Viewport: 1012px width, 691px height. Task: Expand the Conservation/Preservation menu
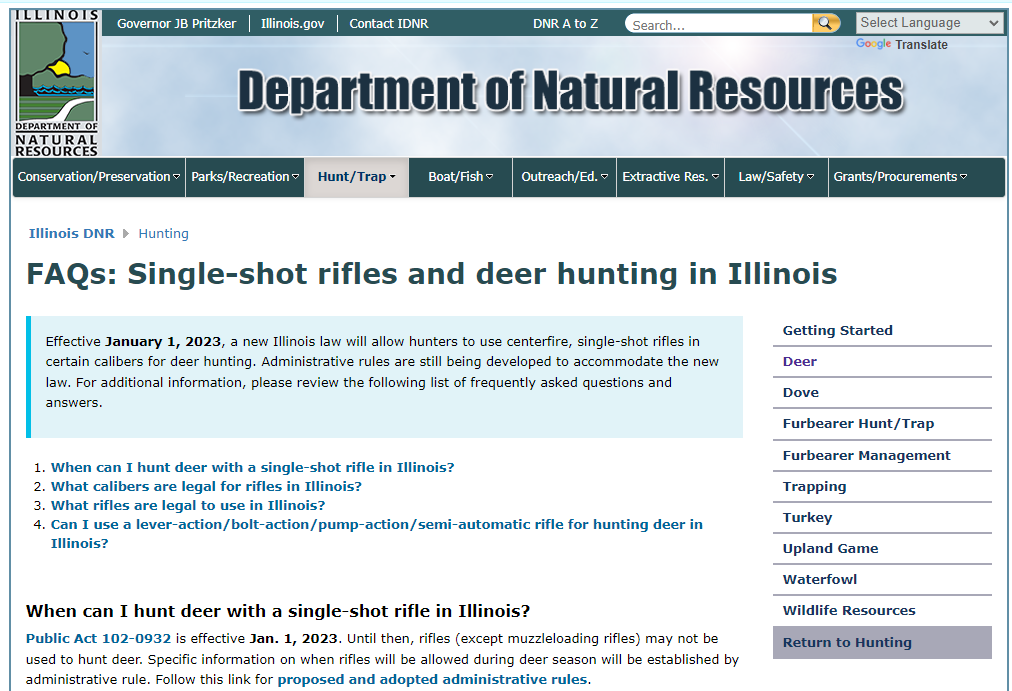tap(99, 177)
